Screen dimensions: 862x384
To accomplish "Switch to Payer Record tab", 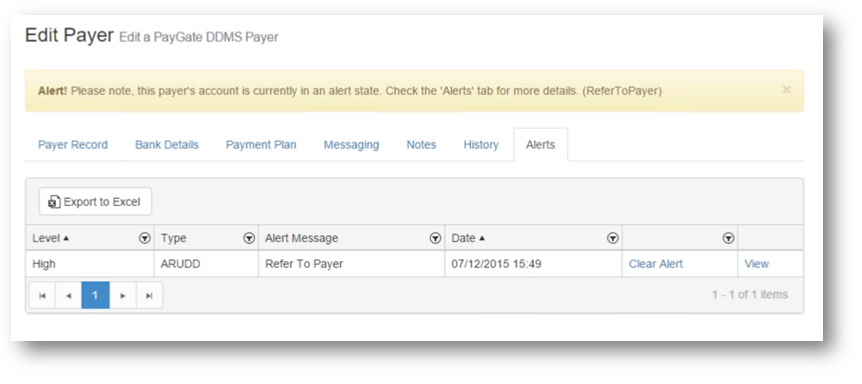I will 73,145.
